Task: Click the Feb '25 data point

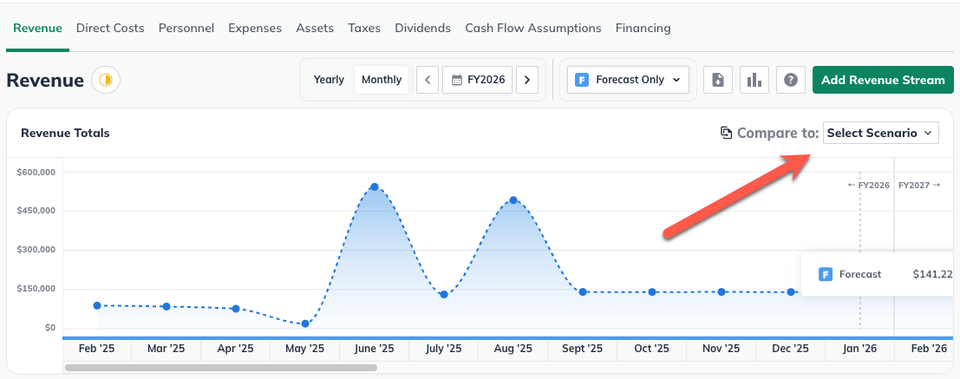Action: pos(97,306)
